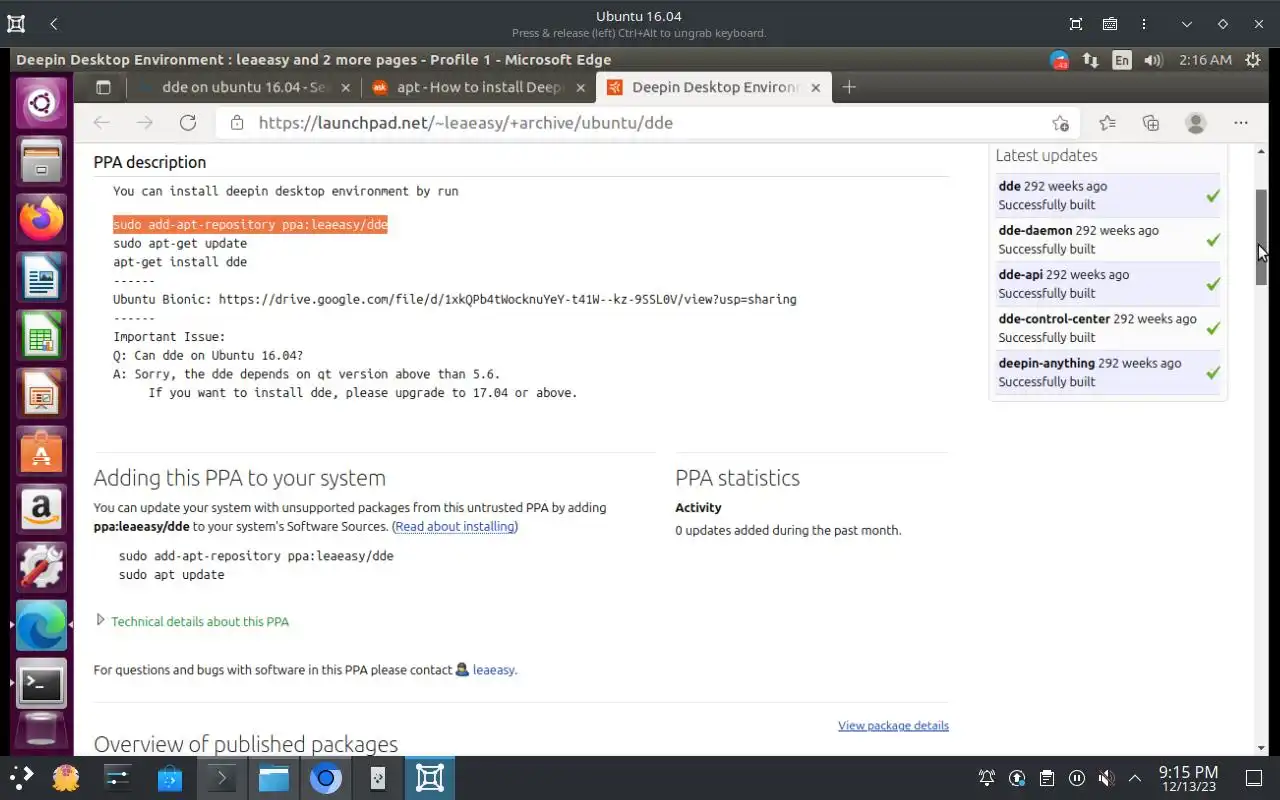Open KDE system settings taskbar icon

[x=117, y=778]
